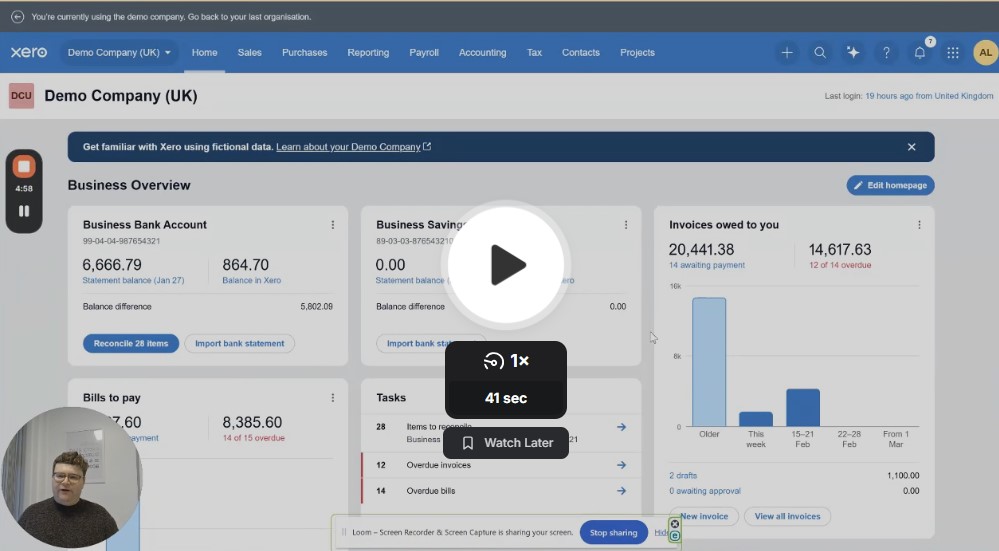Open Business Savings card options menu
999x551 pixels.
pos(626,225)
